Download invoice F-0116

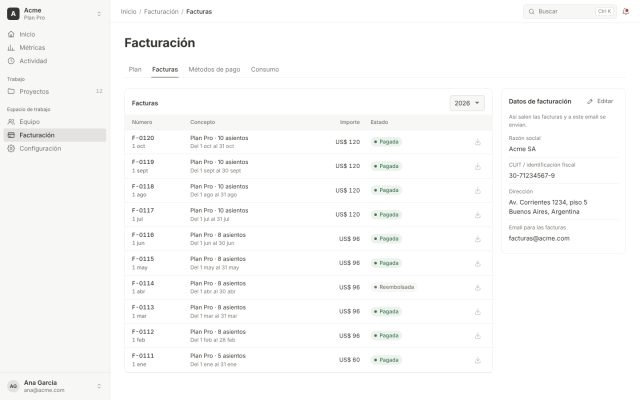[x=478, y=239]
